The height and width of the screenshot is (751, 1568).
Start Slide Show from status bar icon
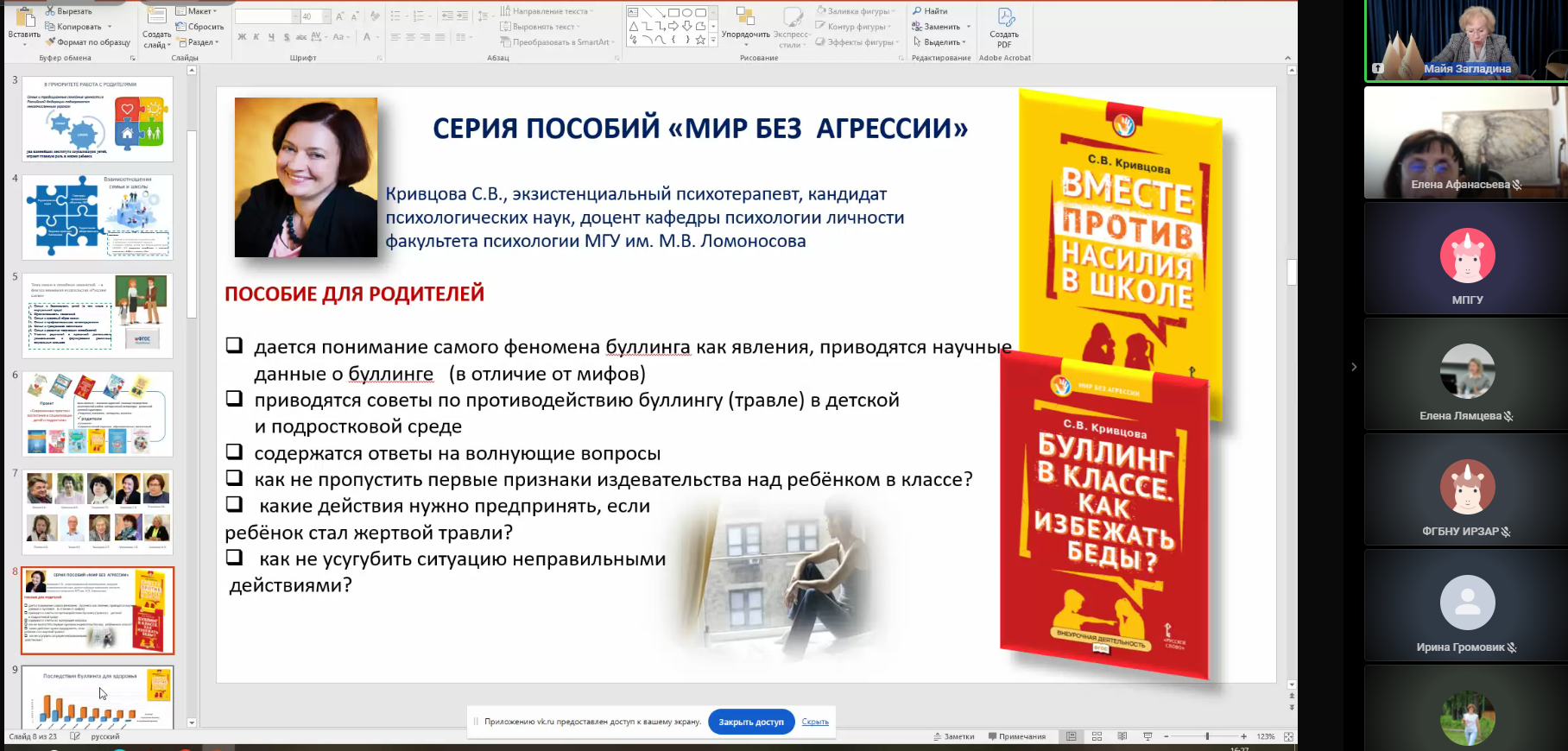pyautogui.click(x=1148, y=736)
